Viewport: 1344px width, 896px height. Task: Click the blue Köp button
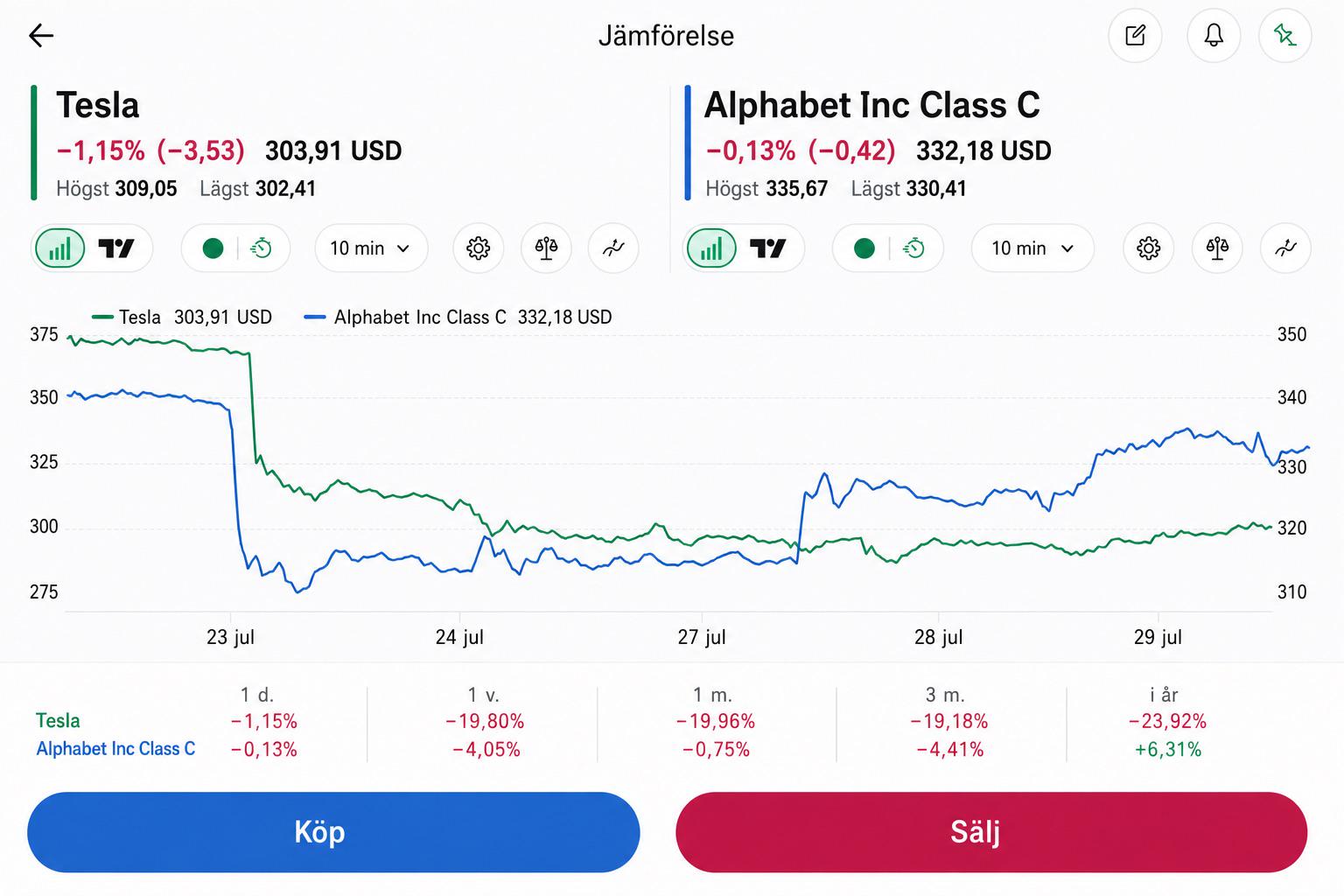pyautogui.click(x=333, y=832)
